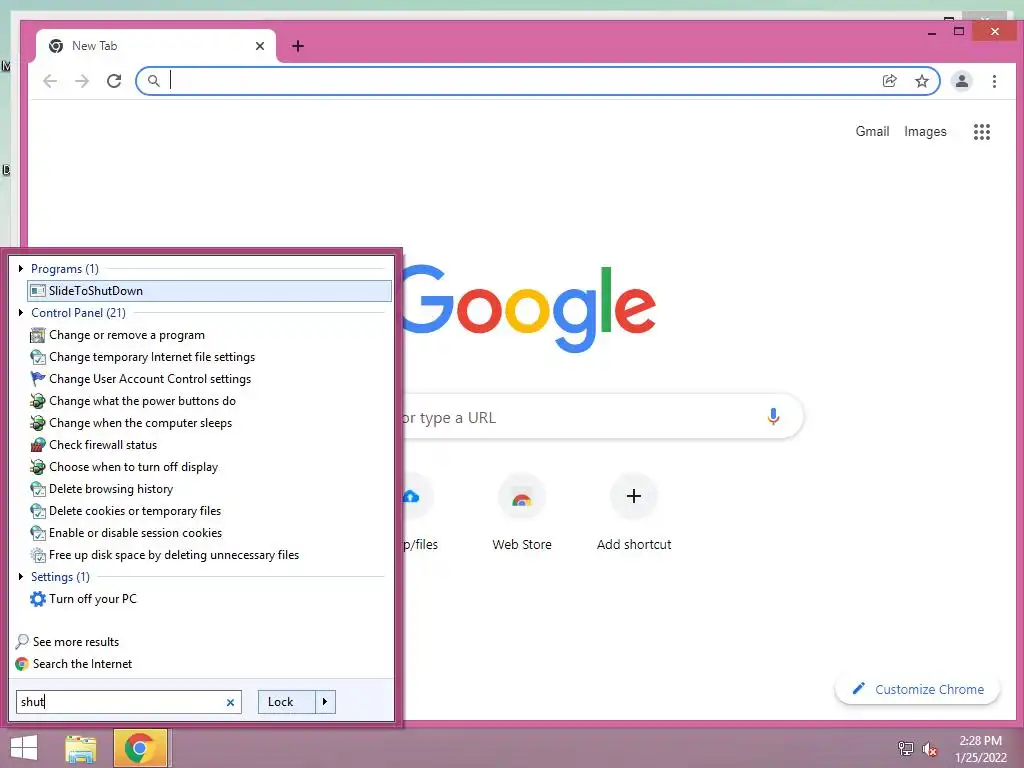Share this page icon in address bar
1024x768 pixels.
[x=889, y=81]
